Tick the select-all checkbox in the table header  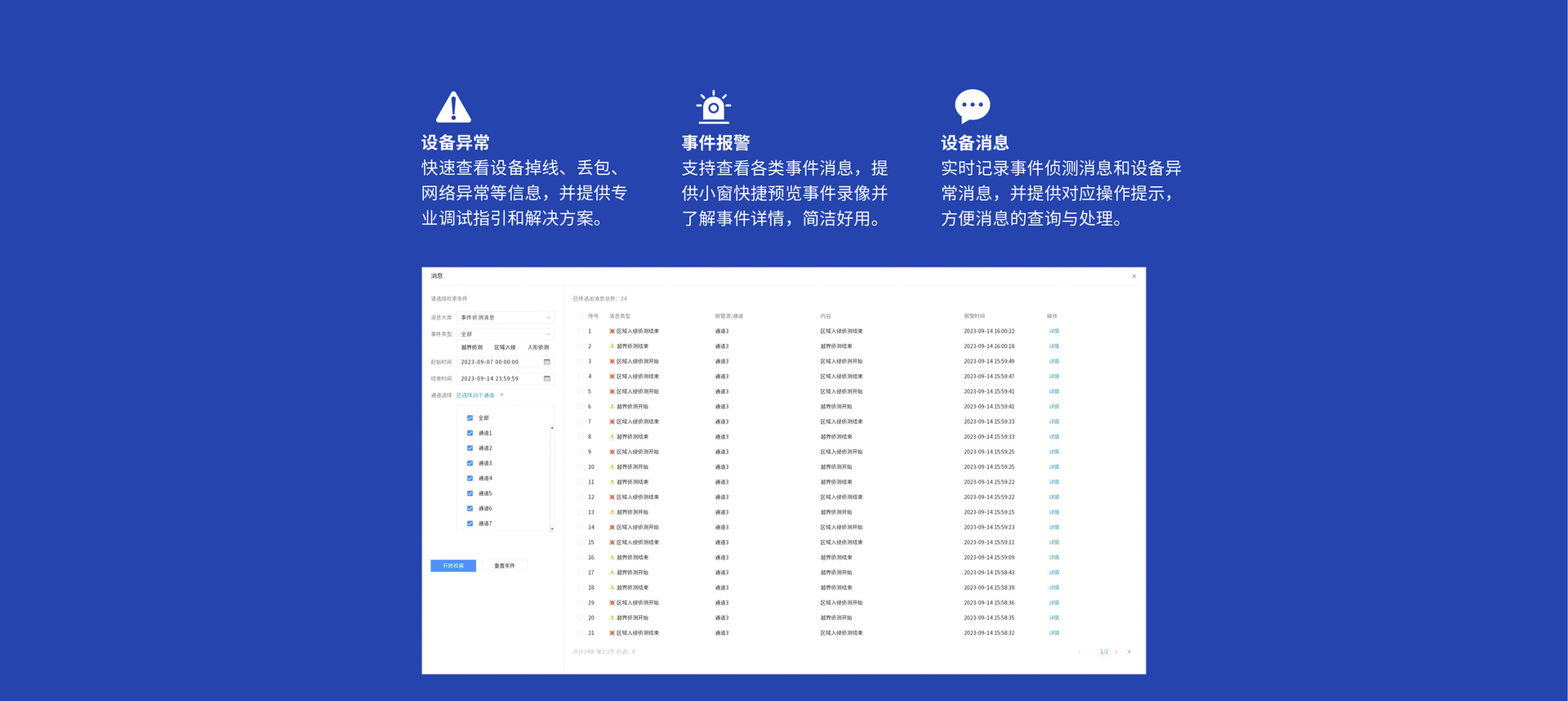click(x=580, y=316)
